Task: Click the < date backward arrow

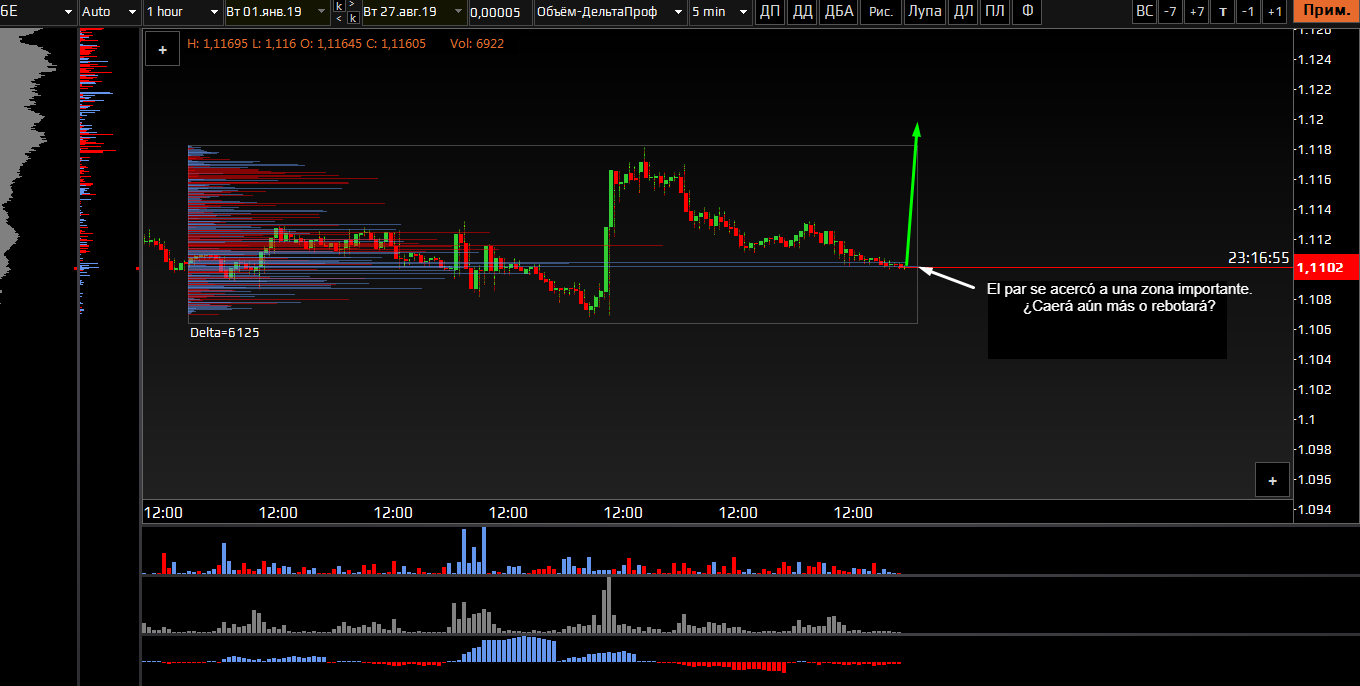Action: pos(339,18)
